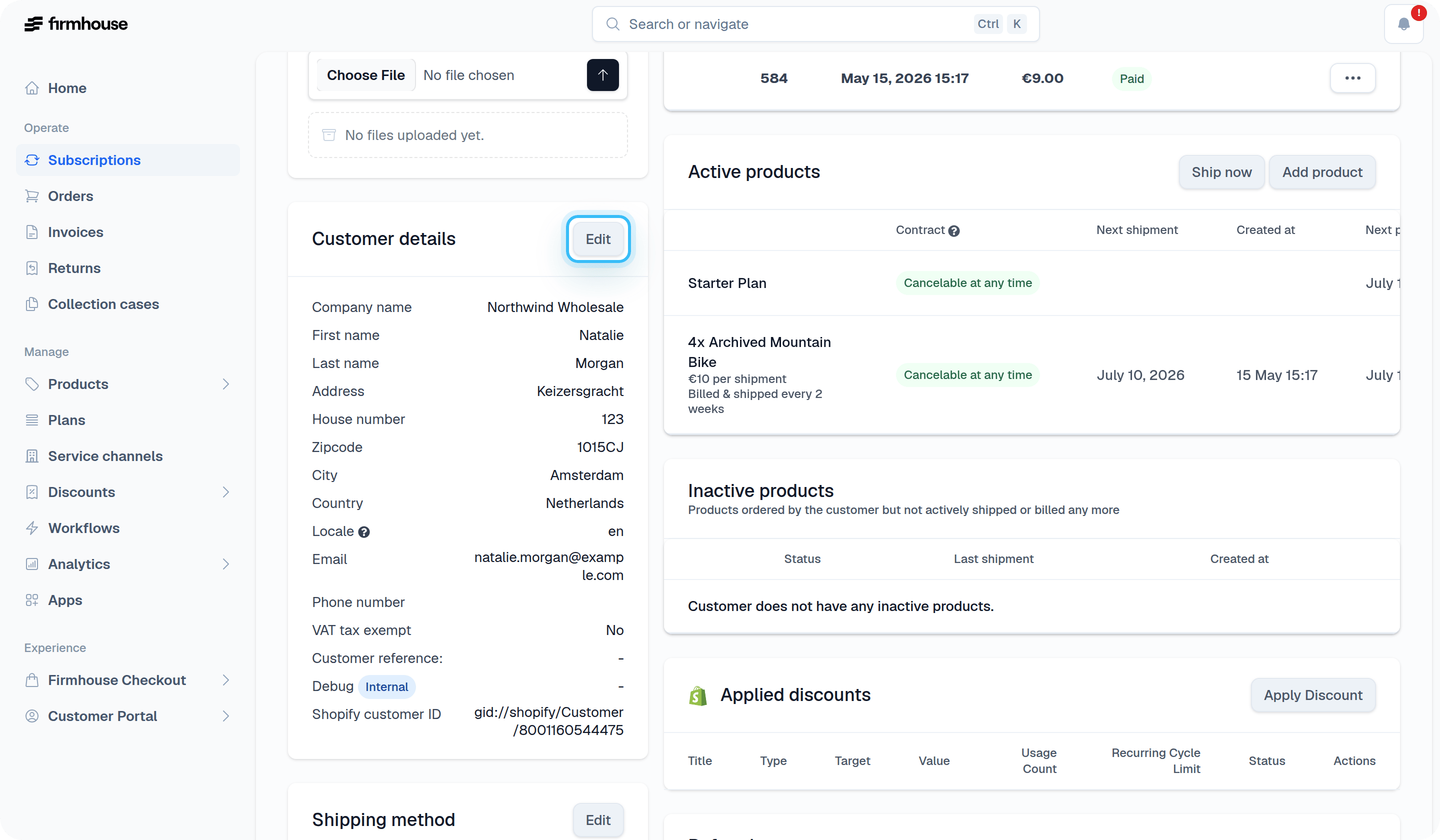Viewport: 1440px width, 840px height.
Task: Click the Discounts percent icon
Action: [32, 492]
